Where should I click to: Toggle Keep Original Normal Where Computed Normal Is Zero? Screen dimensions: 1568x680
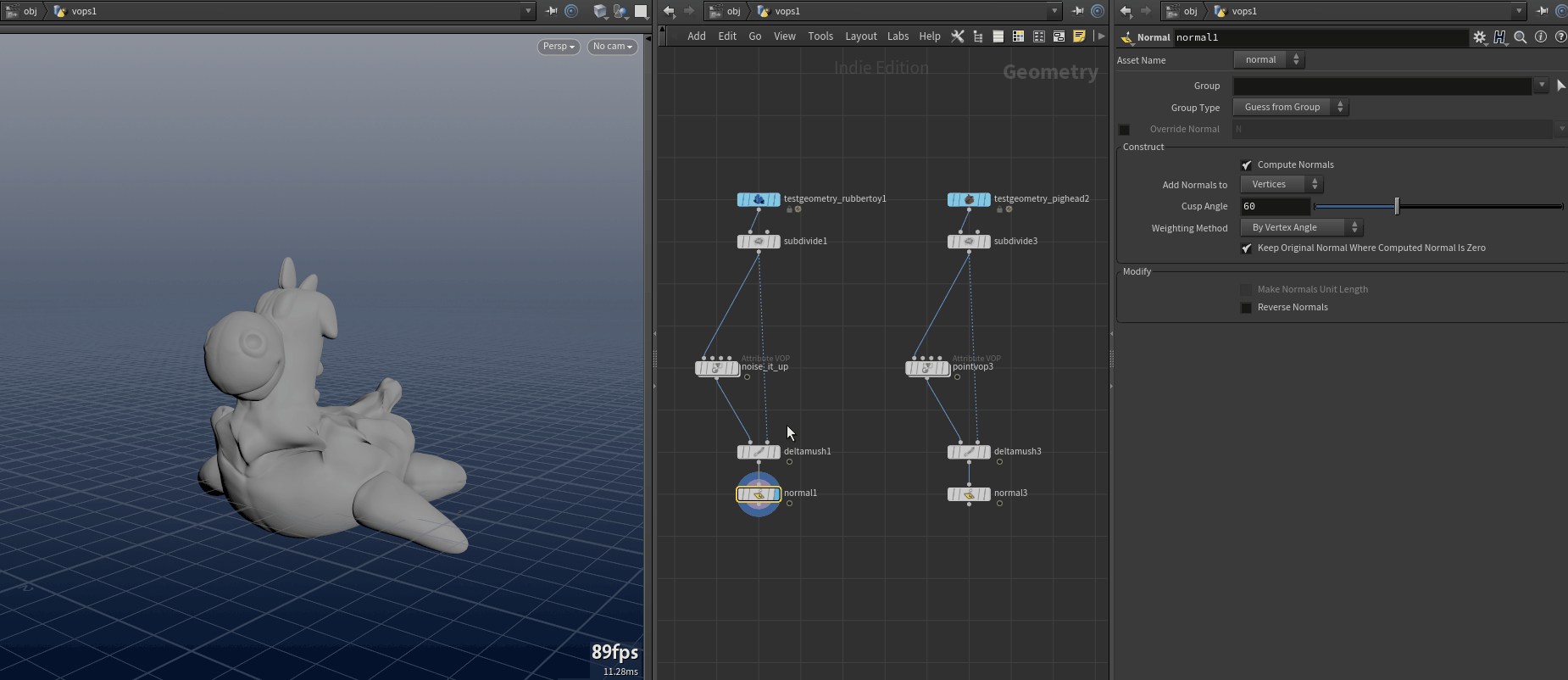[1247, 248]
